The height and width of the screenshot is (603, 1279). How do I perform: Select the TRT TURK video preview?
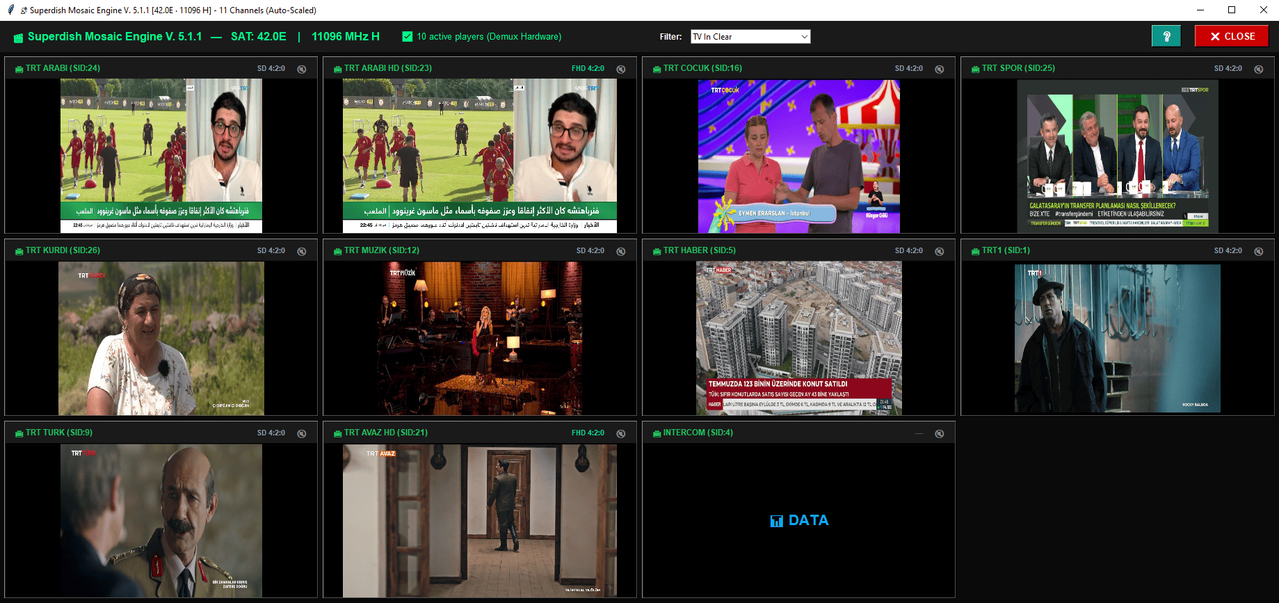click(161, 520)
